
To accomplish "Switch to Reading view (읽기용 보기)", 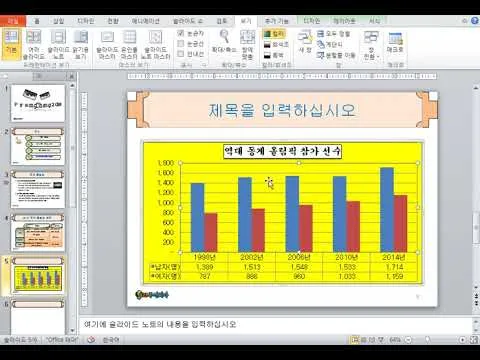I will [x=80, y=44].
